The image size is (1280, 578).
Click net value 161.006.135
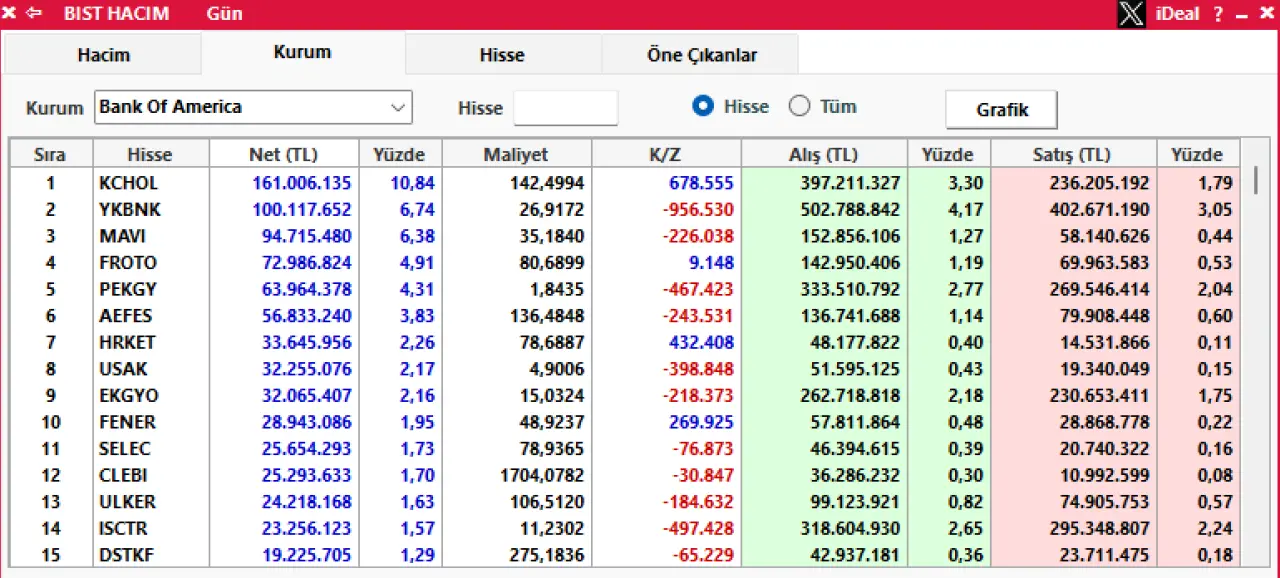[x=302, y=183]
